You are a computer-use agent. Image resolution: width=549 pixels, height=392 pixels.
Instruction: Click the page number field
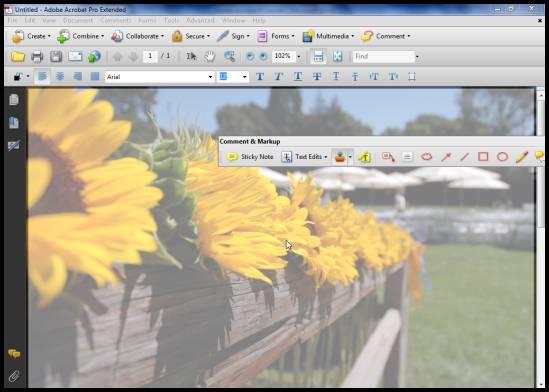150,56
